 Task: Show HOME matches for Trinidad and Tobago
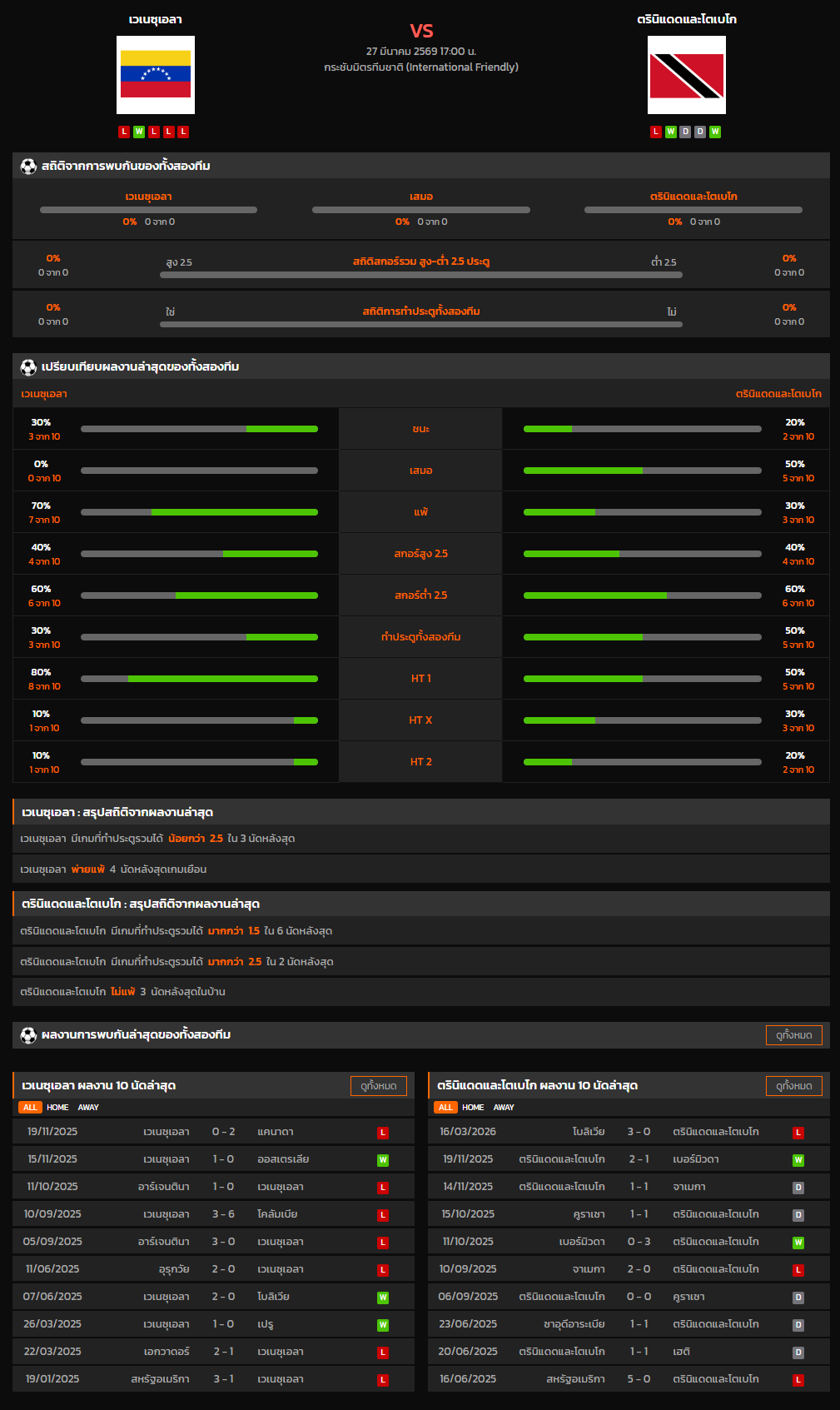pyautogui.click(x=473, y=1108)
